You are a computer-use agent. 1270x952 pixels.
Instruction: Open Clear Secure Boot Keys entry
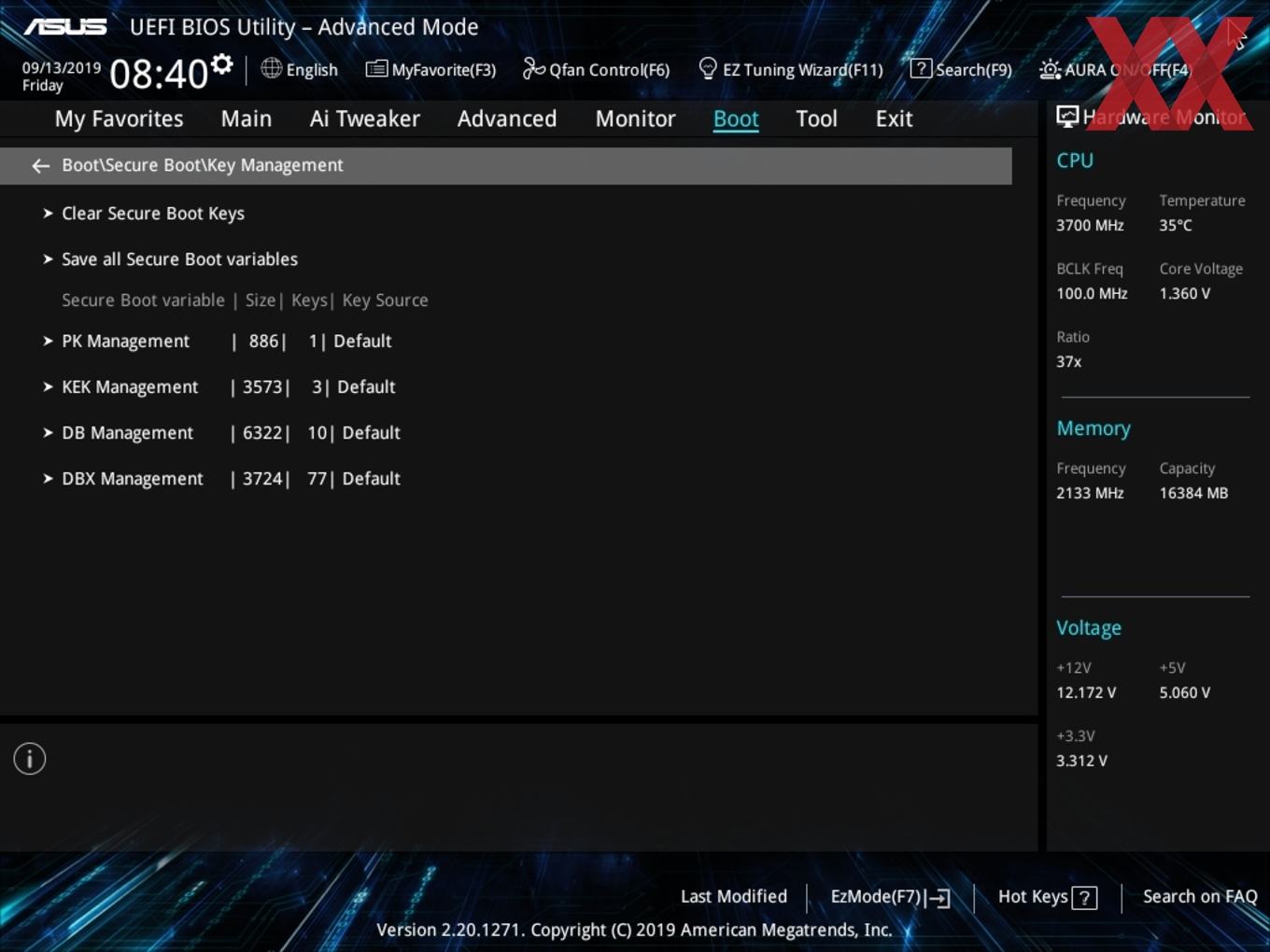tap(153, 213)
